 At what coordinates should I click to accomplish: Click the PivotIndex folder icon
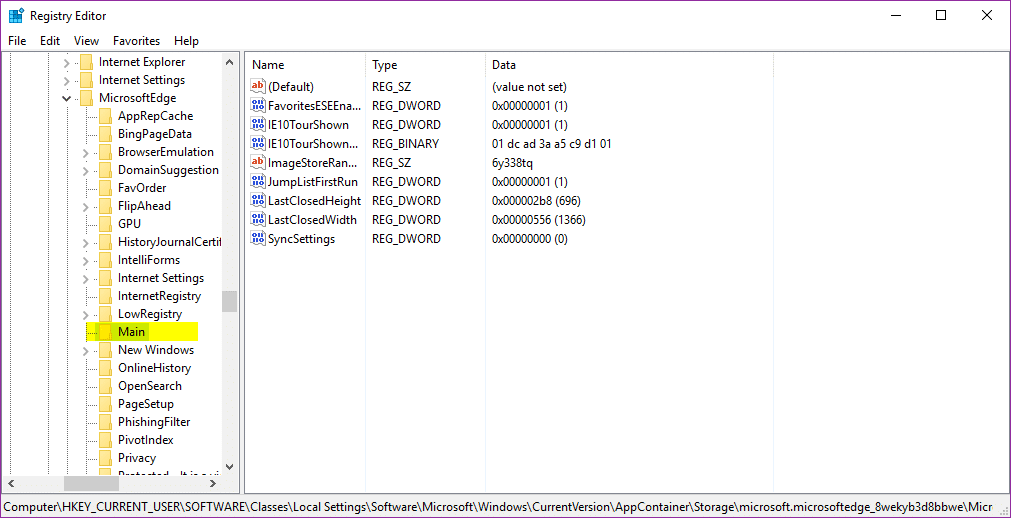tap(105, 440)
